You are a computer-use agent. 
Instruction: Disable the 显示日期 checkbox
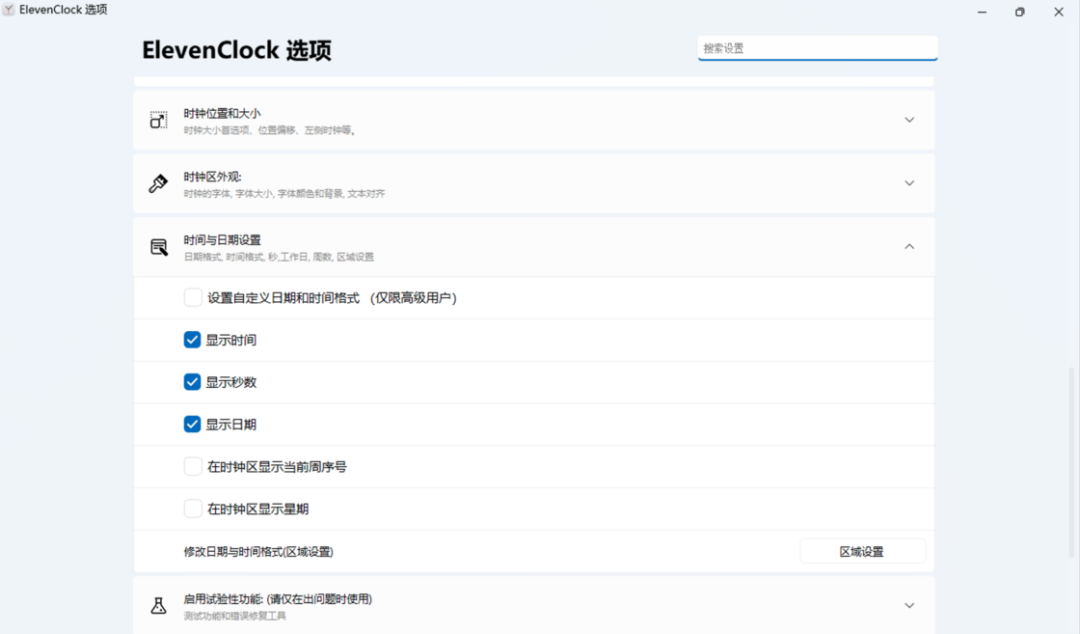click(192, 425)
